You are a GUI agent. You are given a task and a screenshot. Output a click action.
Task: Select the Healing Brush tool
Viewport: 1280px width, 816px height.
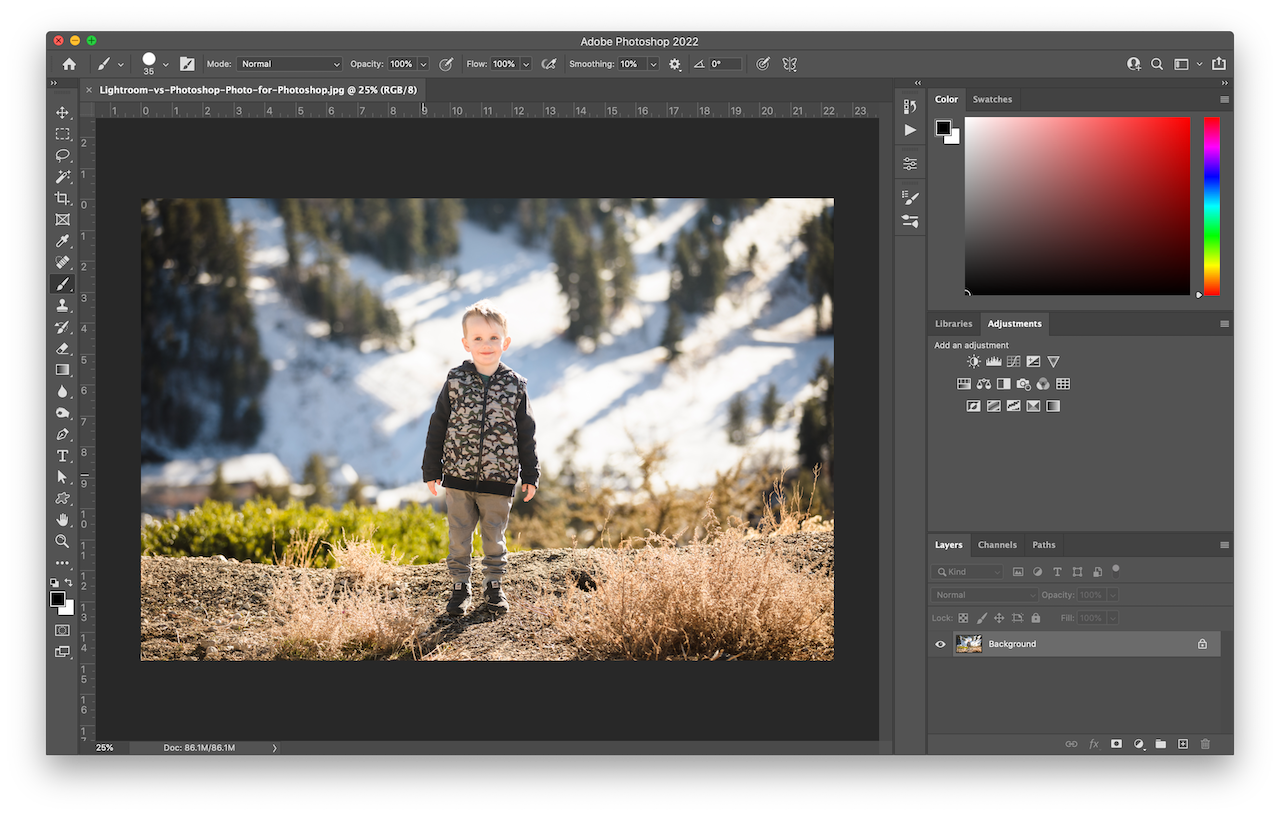tap(62, 262)
